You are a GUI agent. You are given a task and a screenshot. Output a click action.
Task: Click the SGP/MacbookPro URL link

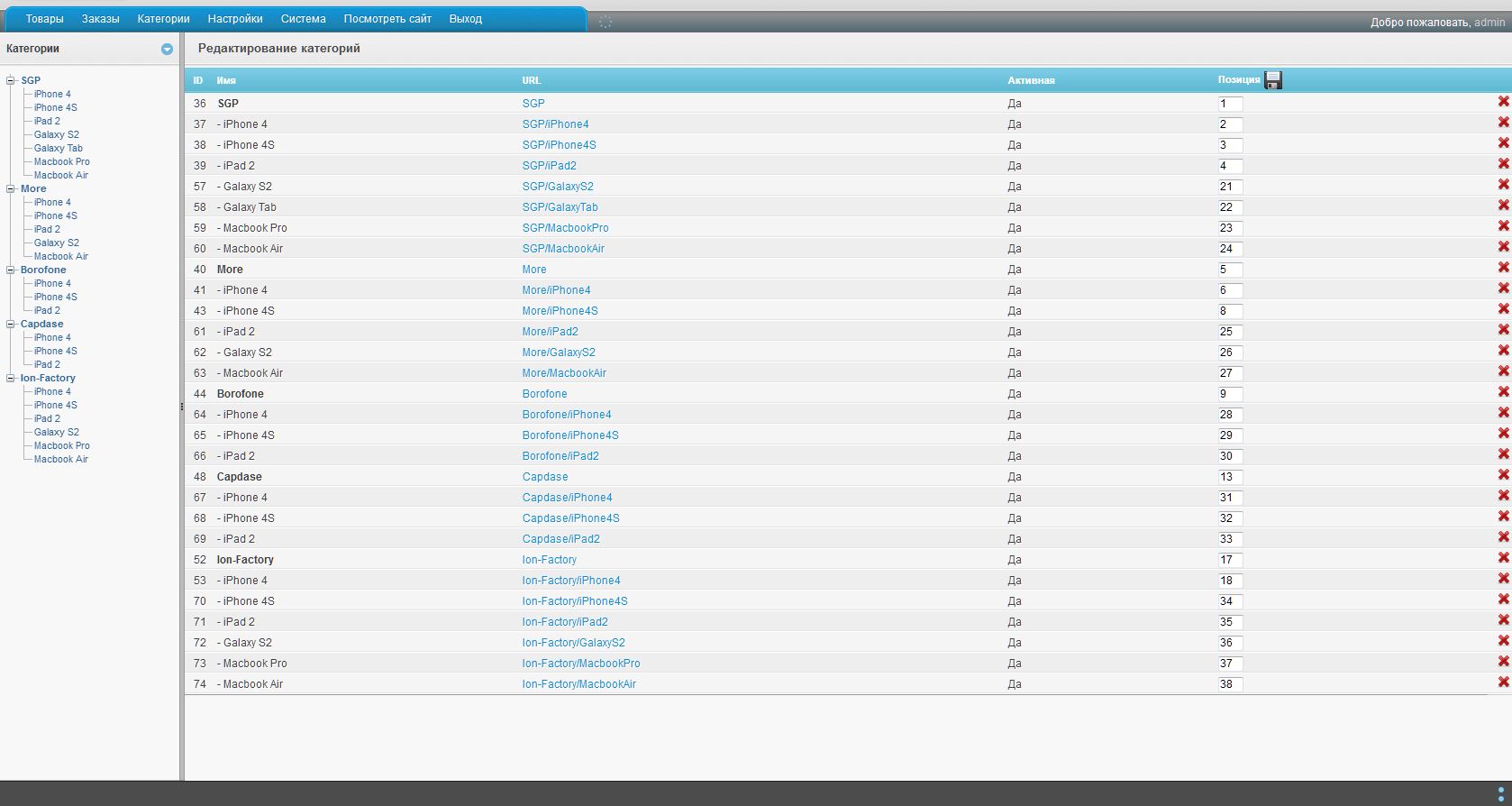coord(565,228)
